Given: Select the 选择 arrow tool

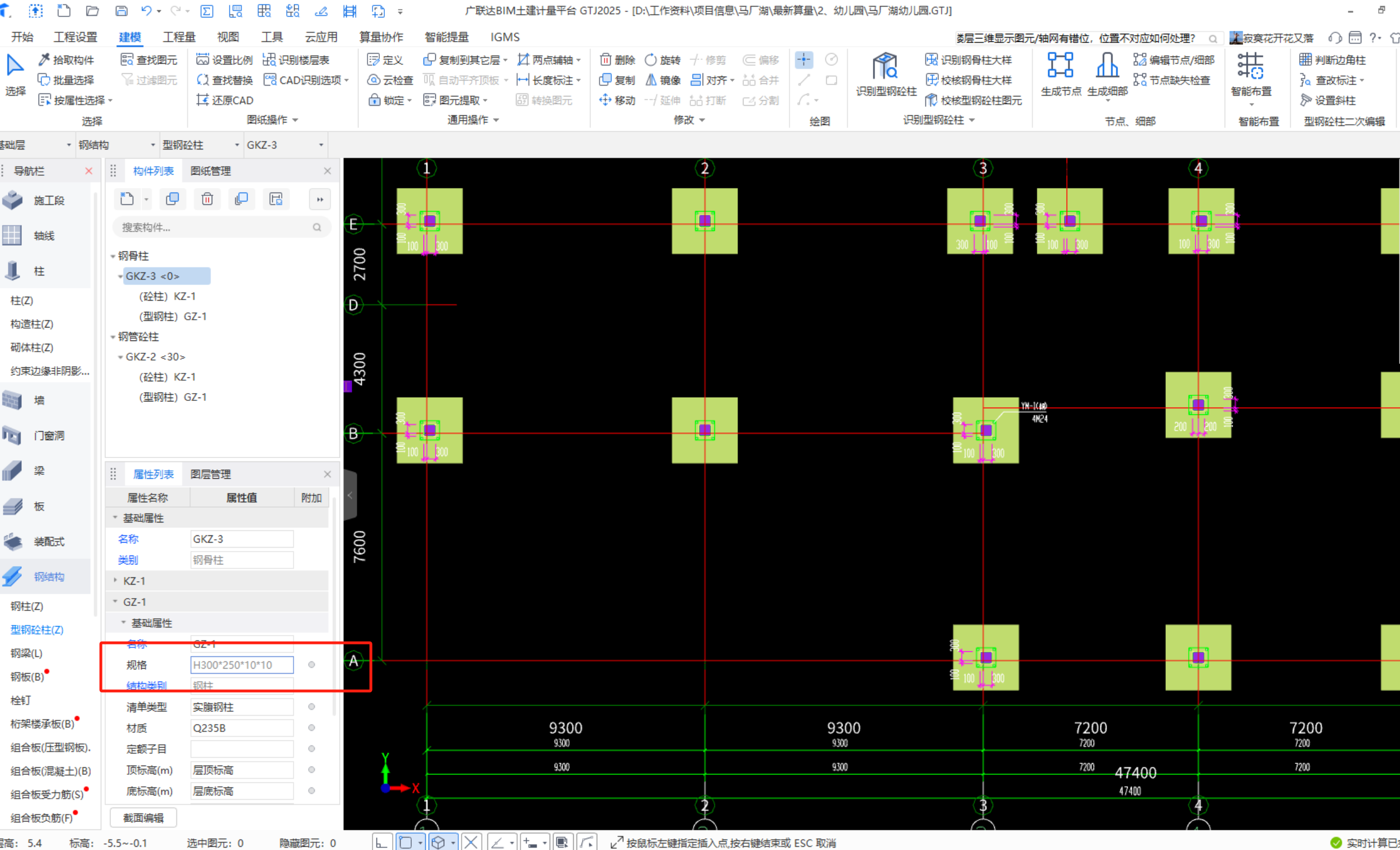Looking at the screenshot, I should click(15, 75).
